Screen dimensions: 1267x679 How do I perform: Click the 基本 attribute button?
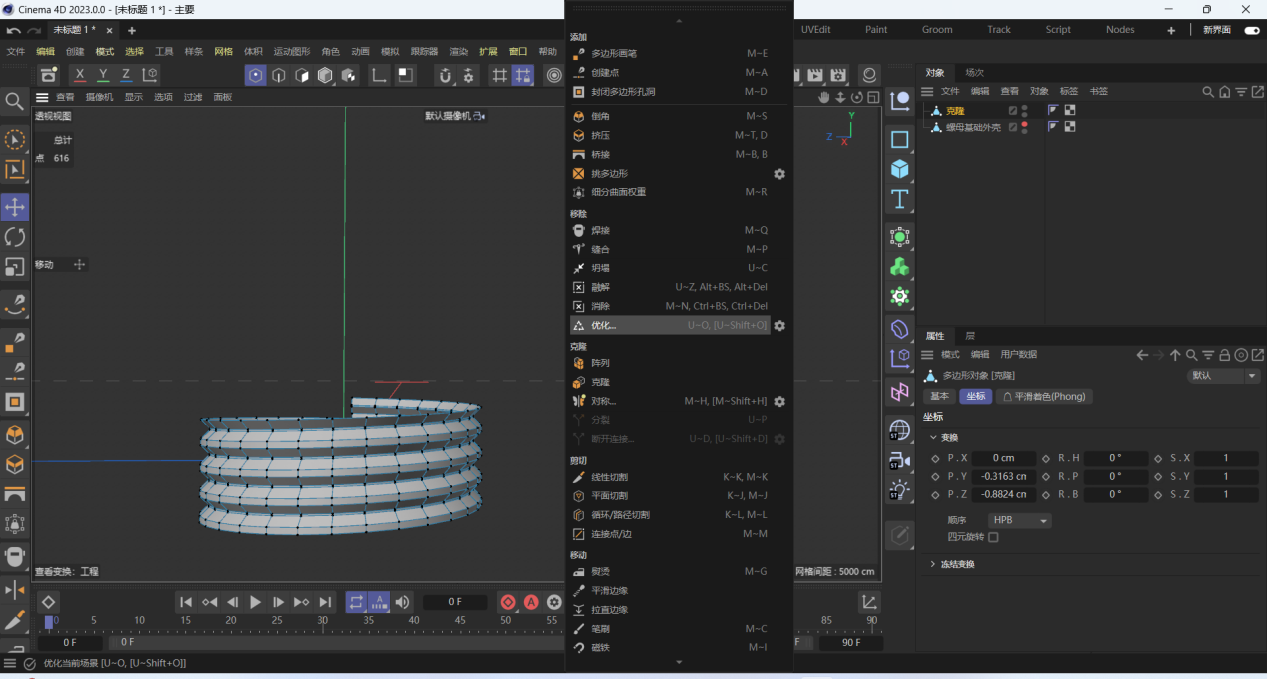point(939,396)
